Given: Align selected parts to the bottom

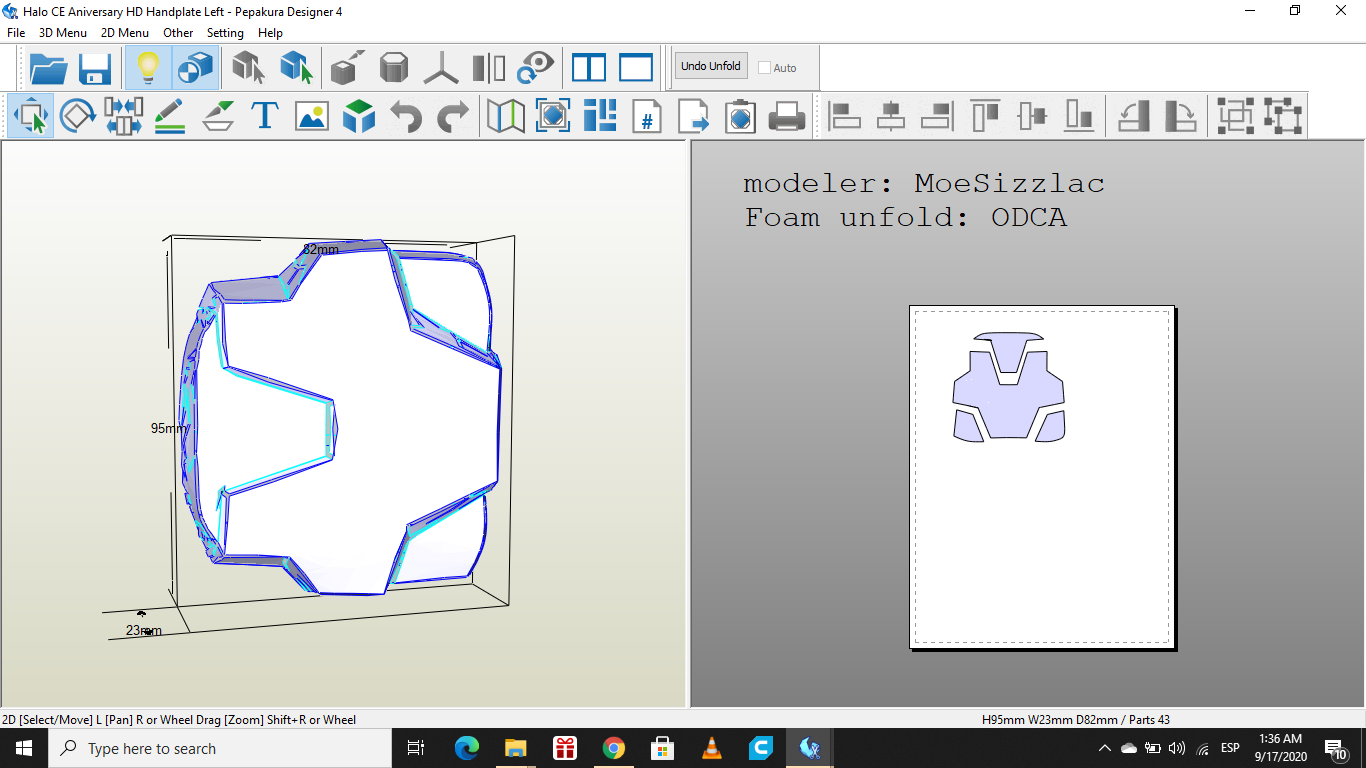Looking at the screenshot, I should tap(1079, 116).
